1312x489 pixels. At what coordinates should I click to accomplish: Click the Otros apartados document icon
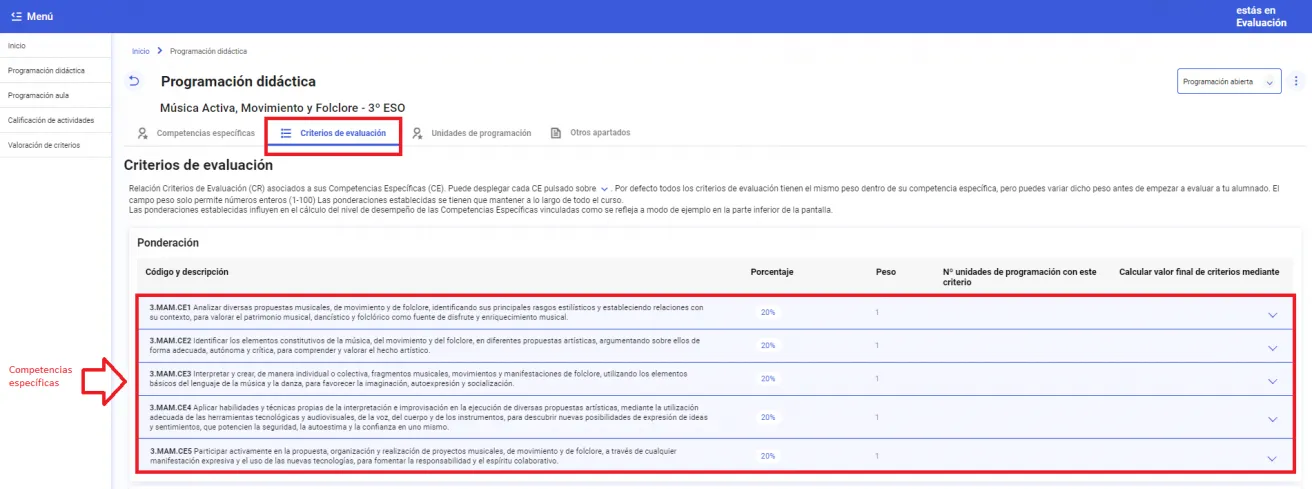point(556,133)
